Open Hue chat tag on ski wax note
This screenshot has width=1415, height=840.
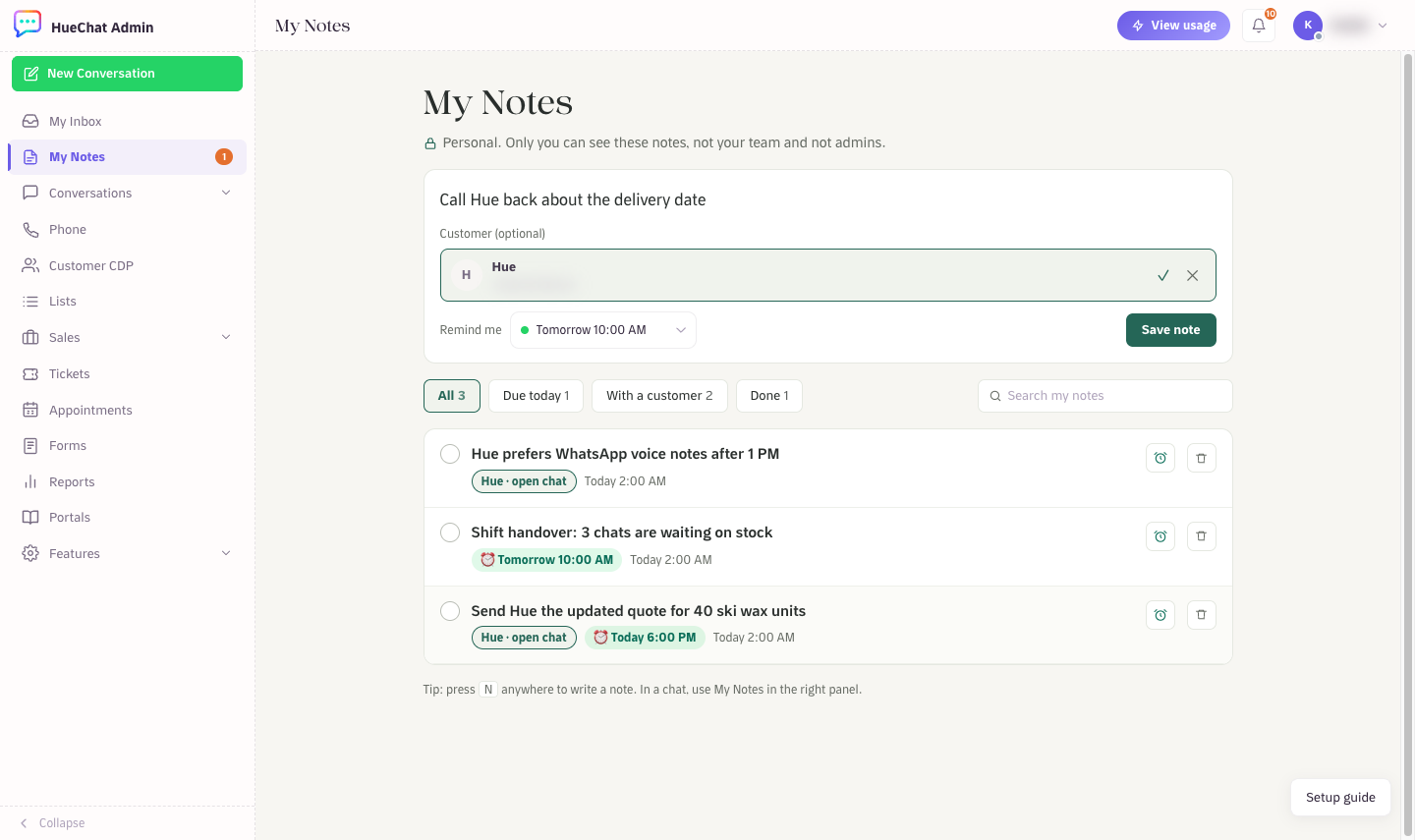tap(524, 638)
